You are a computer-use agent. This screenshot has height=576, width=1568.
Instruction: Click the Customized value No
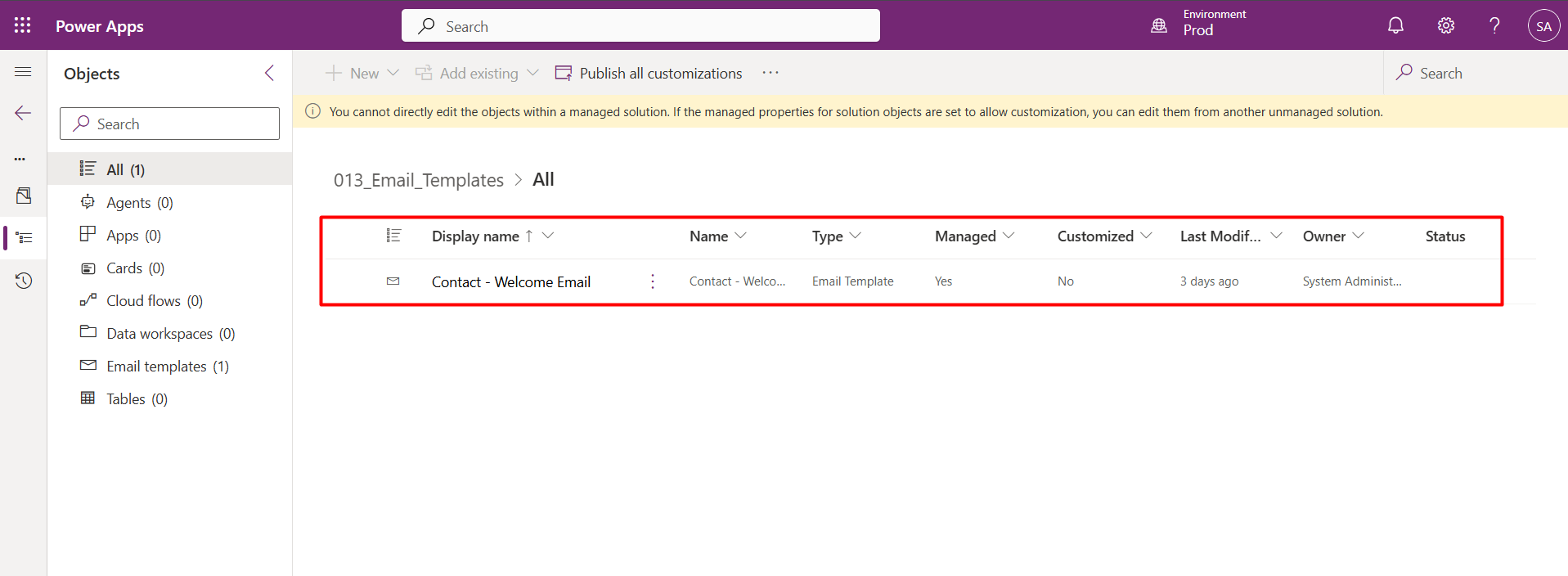point(1065,281)
